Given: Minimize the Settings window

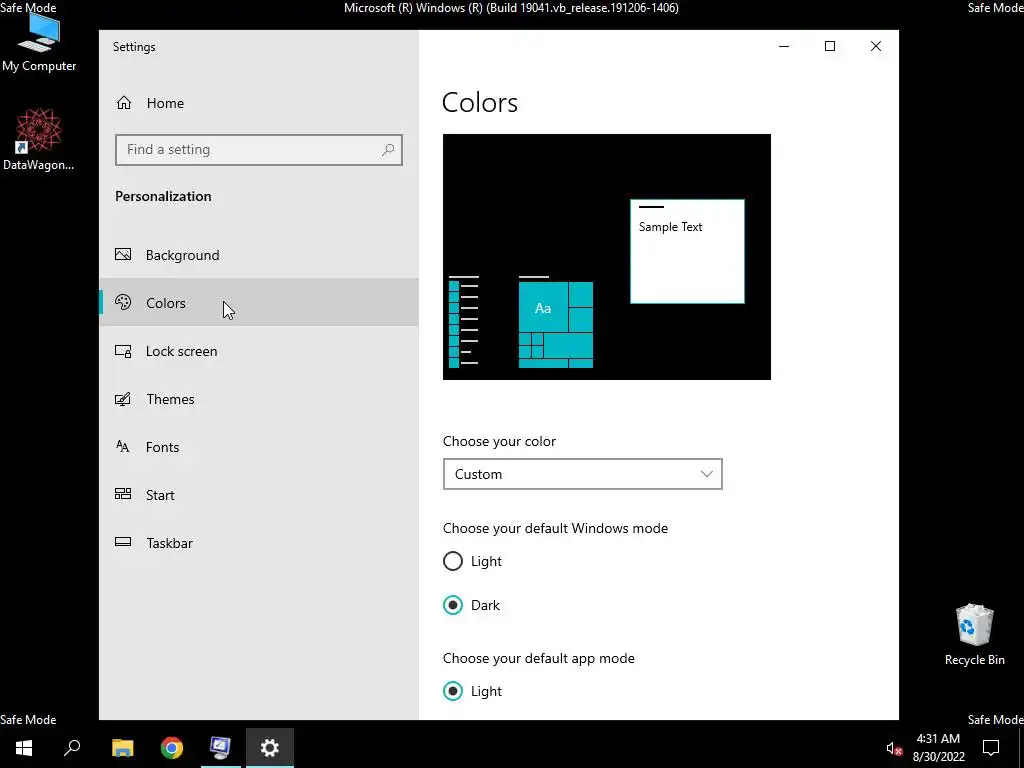Looking at the screenshot, I should tap(784, 46).
